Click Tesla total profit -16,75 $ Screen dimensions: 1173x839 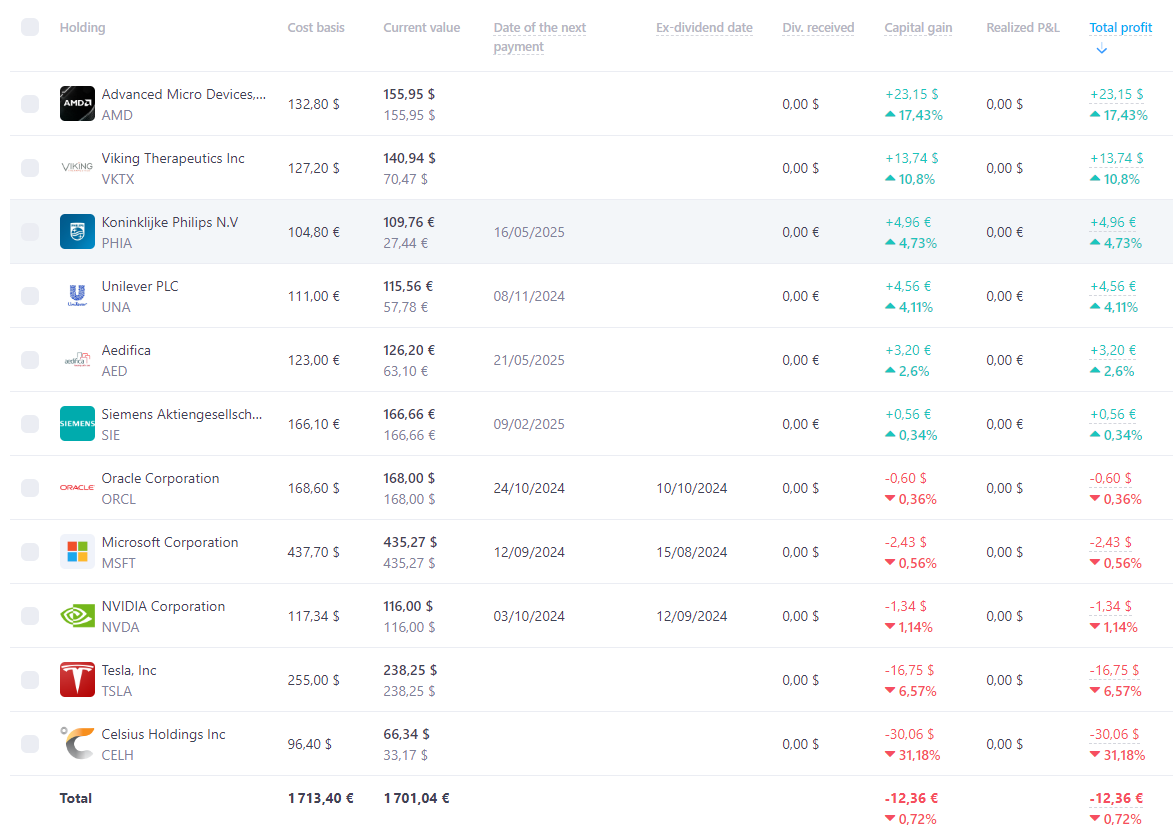(x=1114, y=671)
